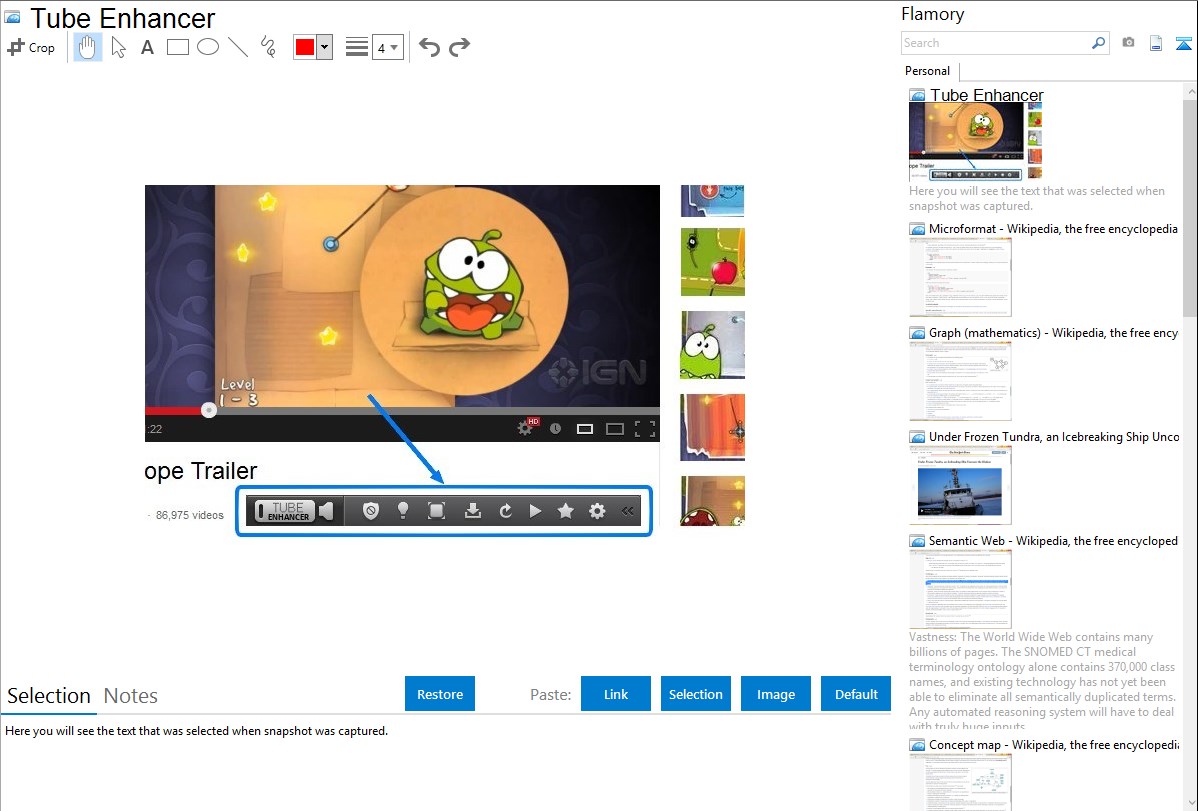The image size is (1198, 811).
Task: Select the freehand scribble tool
Action: pos(268,47)
